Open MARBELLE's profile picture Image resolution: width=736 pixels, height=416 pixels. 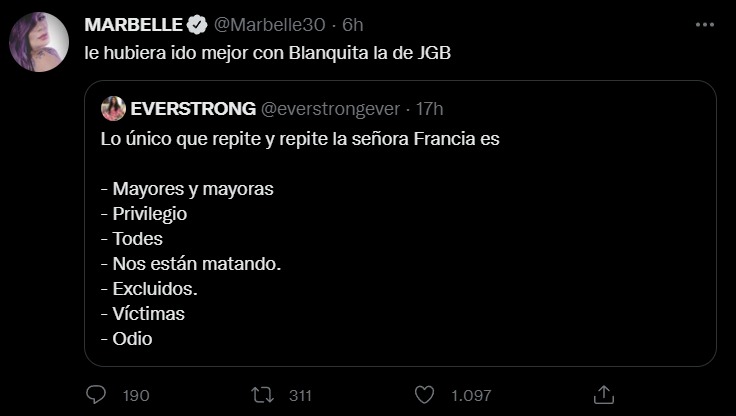(39, 42)
